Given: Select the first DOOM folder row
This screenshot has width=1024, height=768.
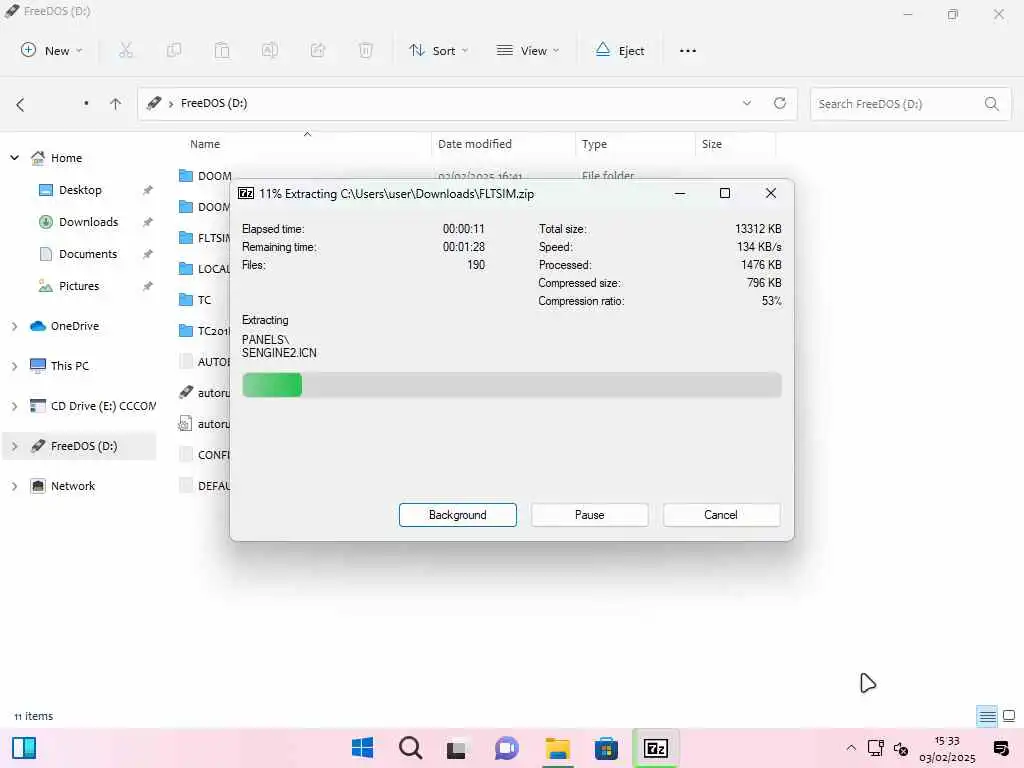Looking at the screenshot, I should tap(204, 176).
